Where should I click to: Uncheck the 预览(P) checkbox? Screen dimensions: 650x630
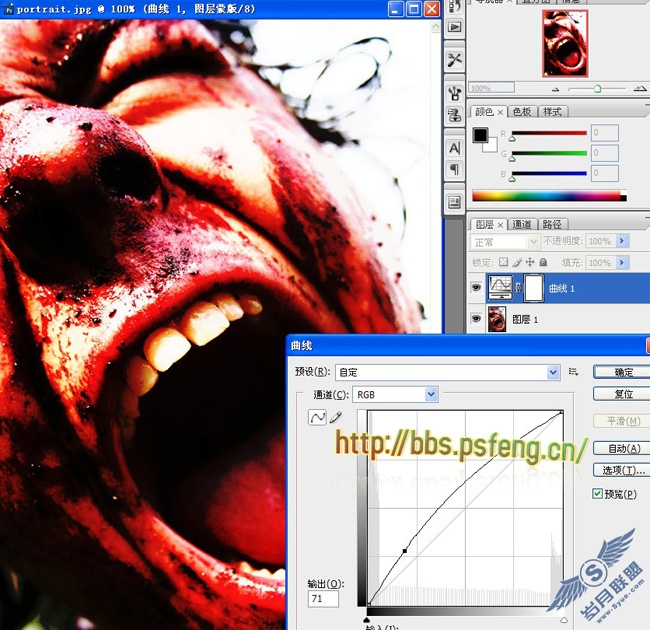[597, 494]
